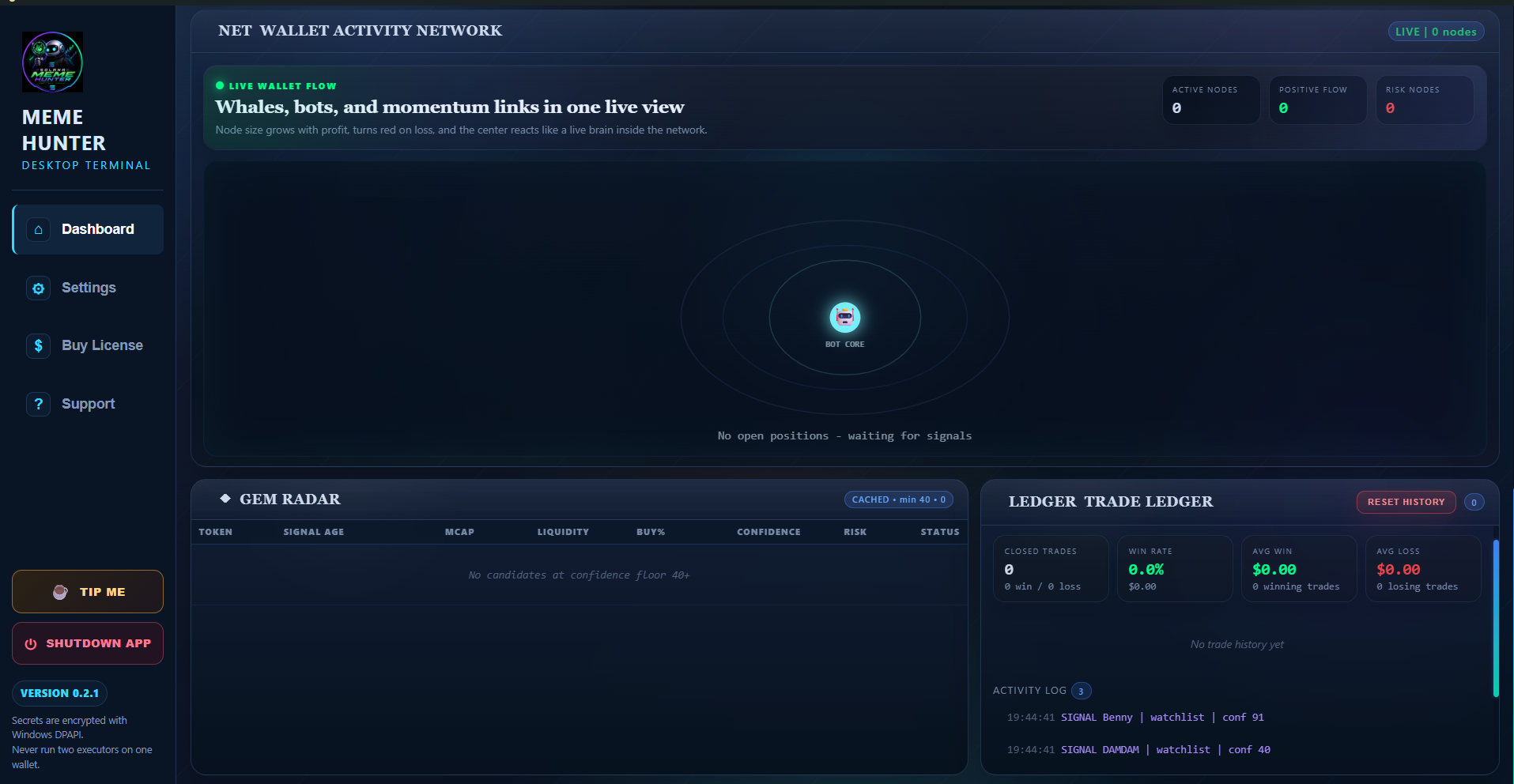Click the CACHED min 40 badge
Image resolution: width=1514 pixels, height=784 pixels.
(898, 499)
